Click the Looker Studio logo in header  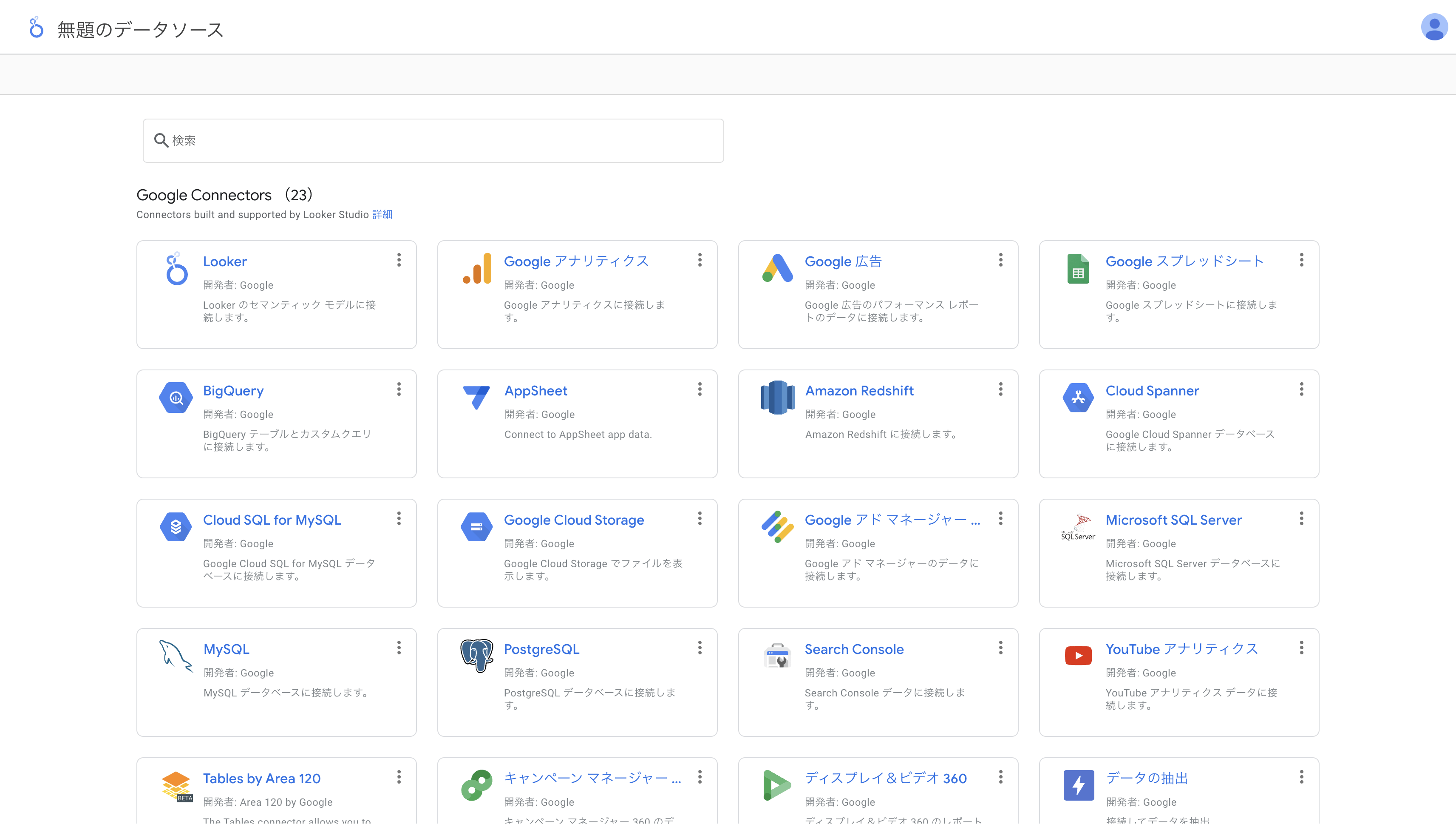(x=36, y=28)
